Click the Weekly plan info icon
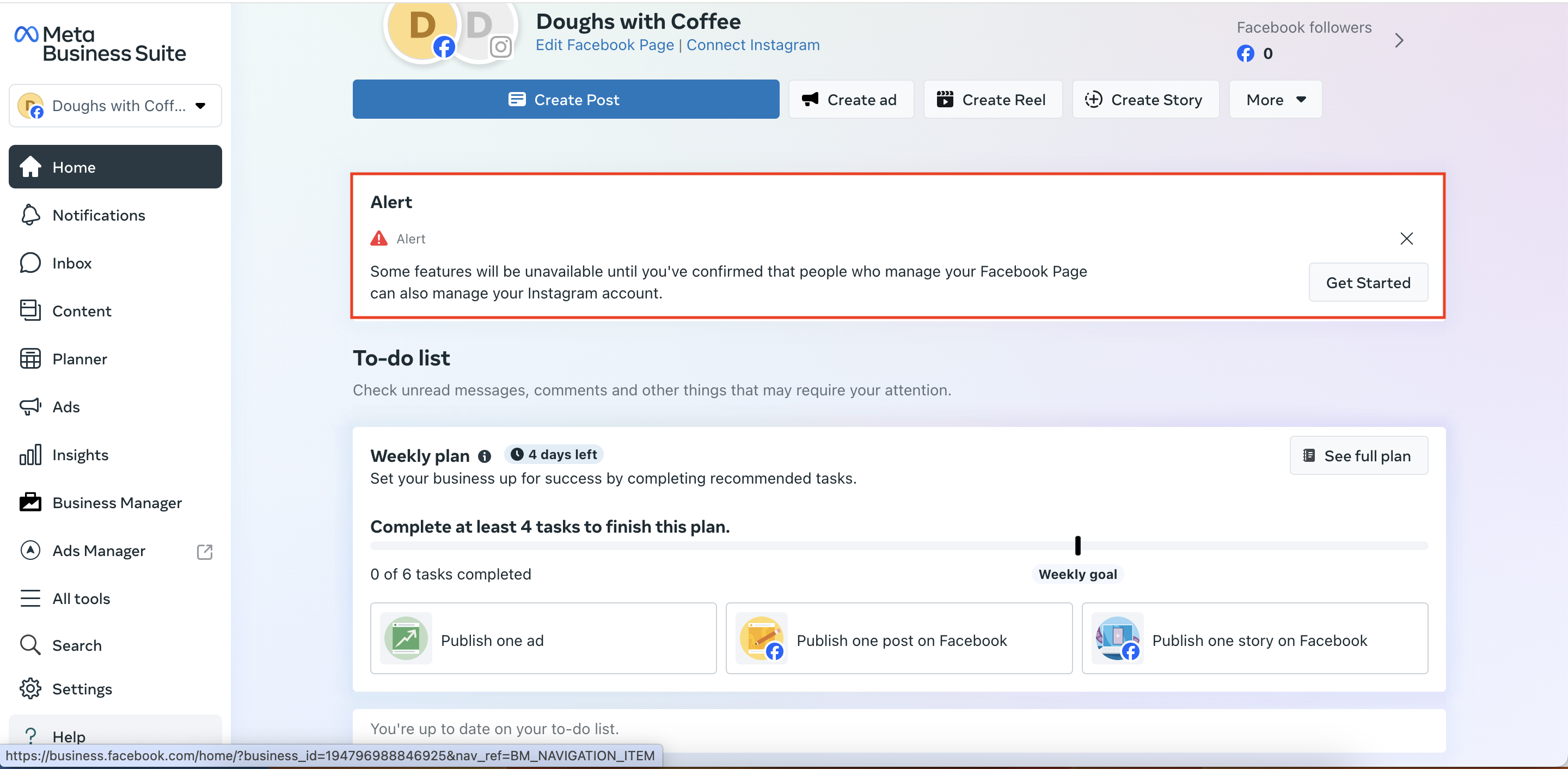1568x769 pixels. pos(484,456)
